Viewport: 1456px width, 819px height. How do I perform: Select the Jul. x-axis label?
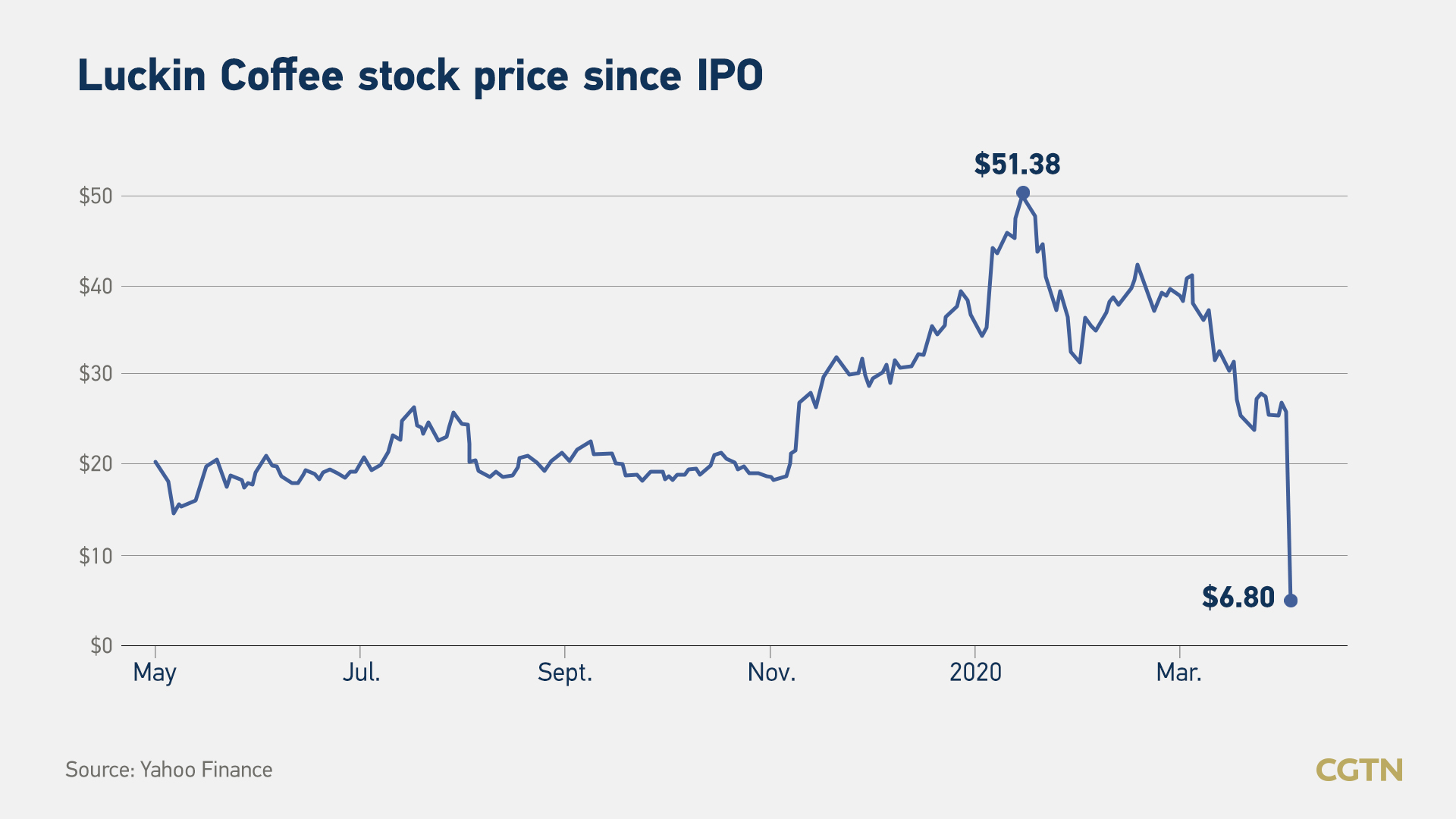coord(361,672)
